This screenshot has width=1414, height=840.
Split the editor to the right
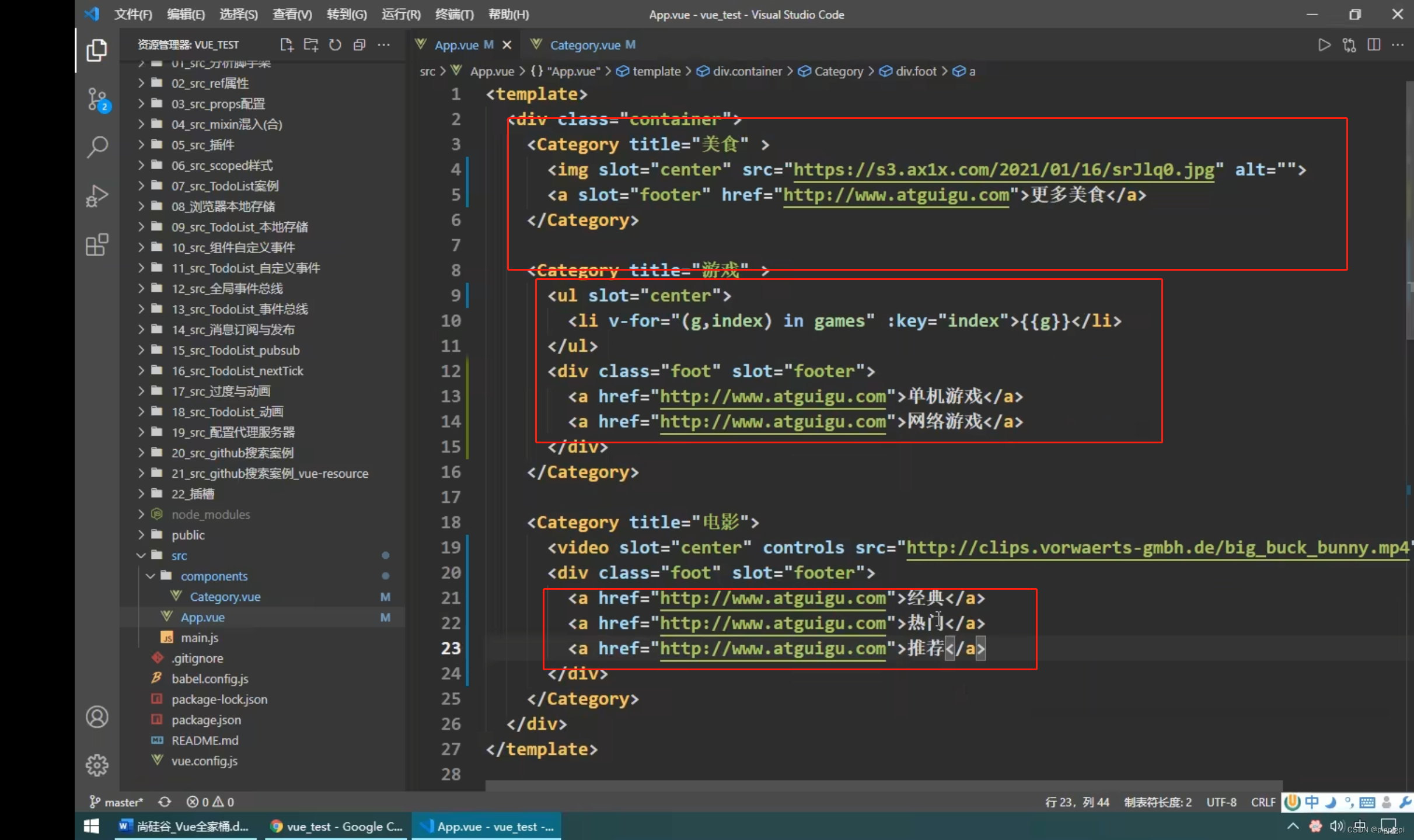pyautogui.click(x=1374, y=45)
